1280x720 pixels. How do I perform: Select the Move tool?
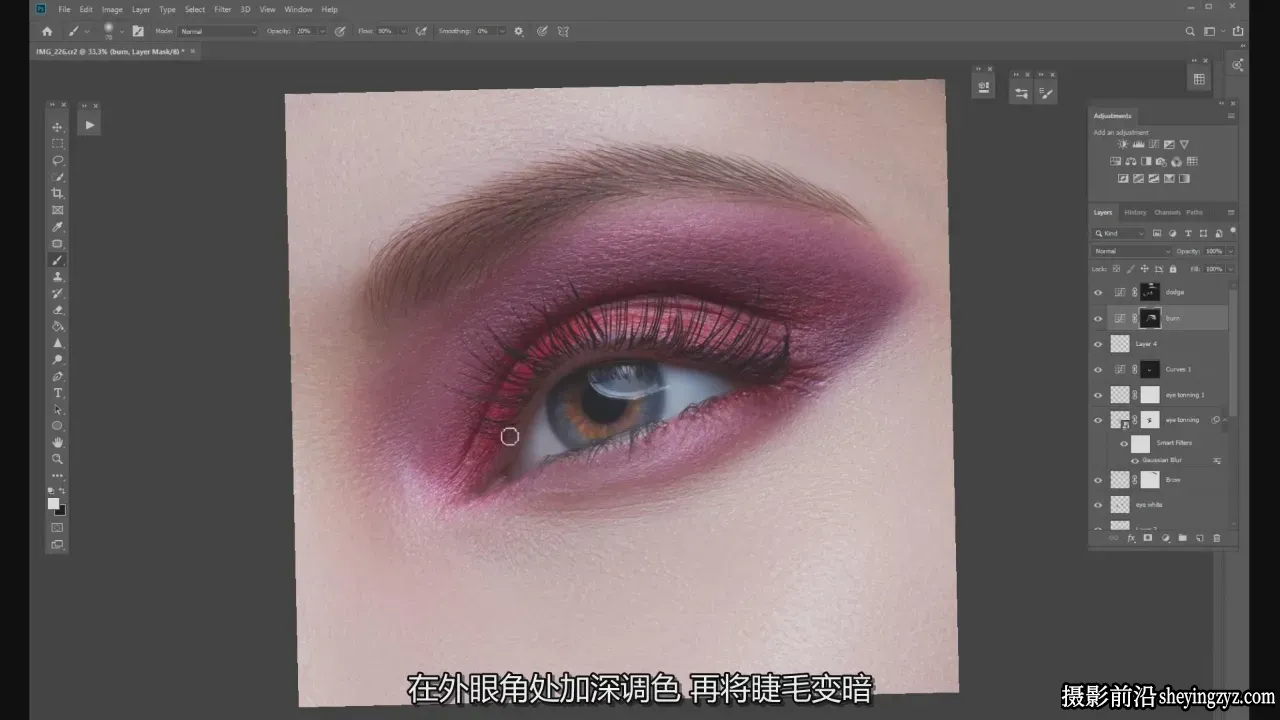pos(57,127)
